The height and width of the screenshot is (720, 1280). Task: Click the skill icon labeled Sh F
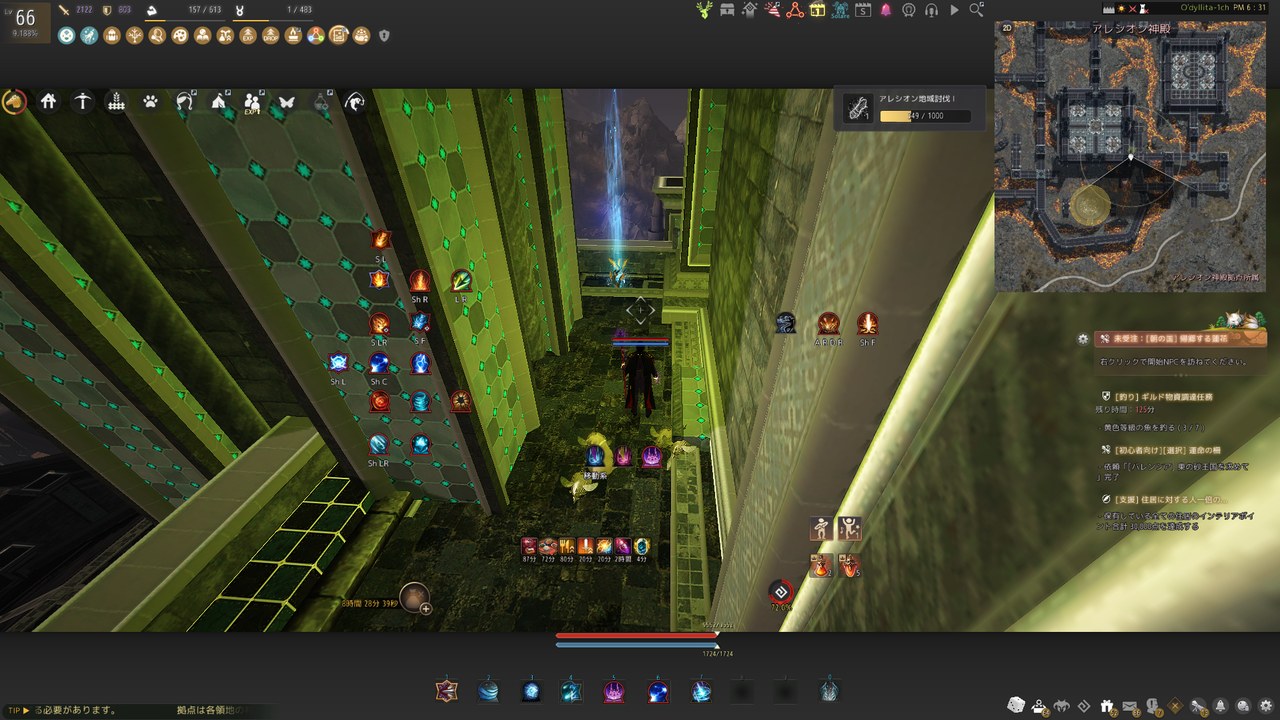click(867, 323)
